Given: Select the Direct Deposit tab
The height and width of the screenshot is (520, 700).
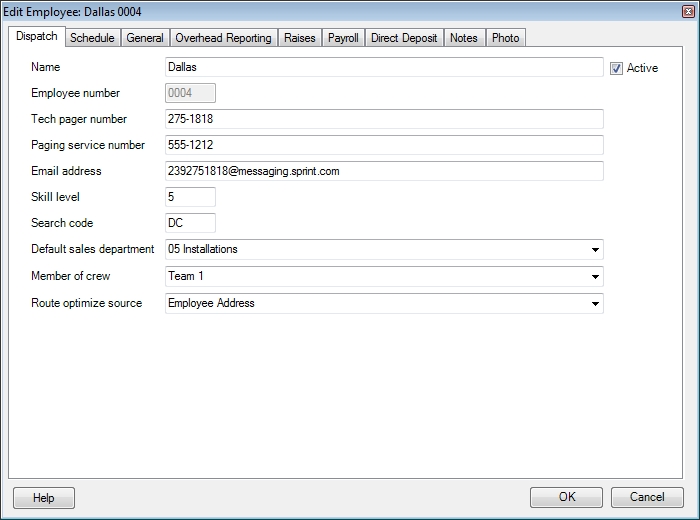Looking at the screenshot, I should pyautogui.click(x=404, y=38).
